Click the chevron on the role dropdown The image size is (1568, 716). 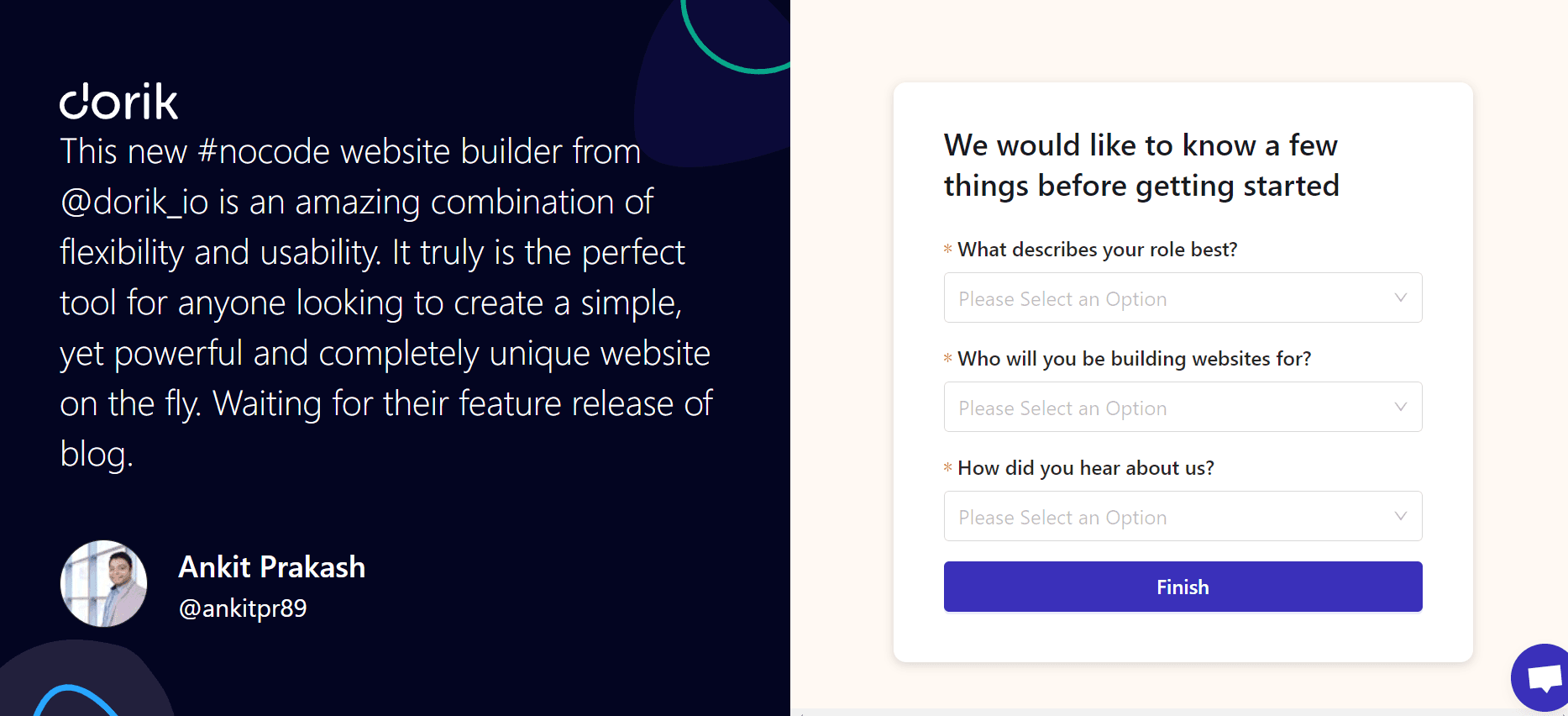[x=1399, y=297]
